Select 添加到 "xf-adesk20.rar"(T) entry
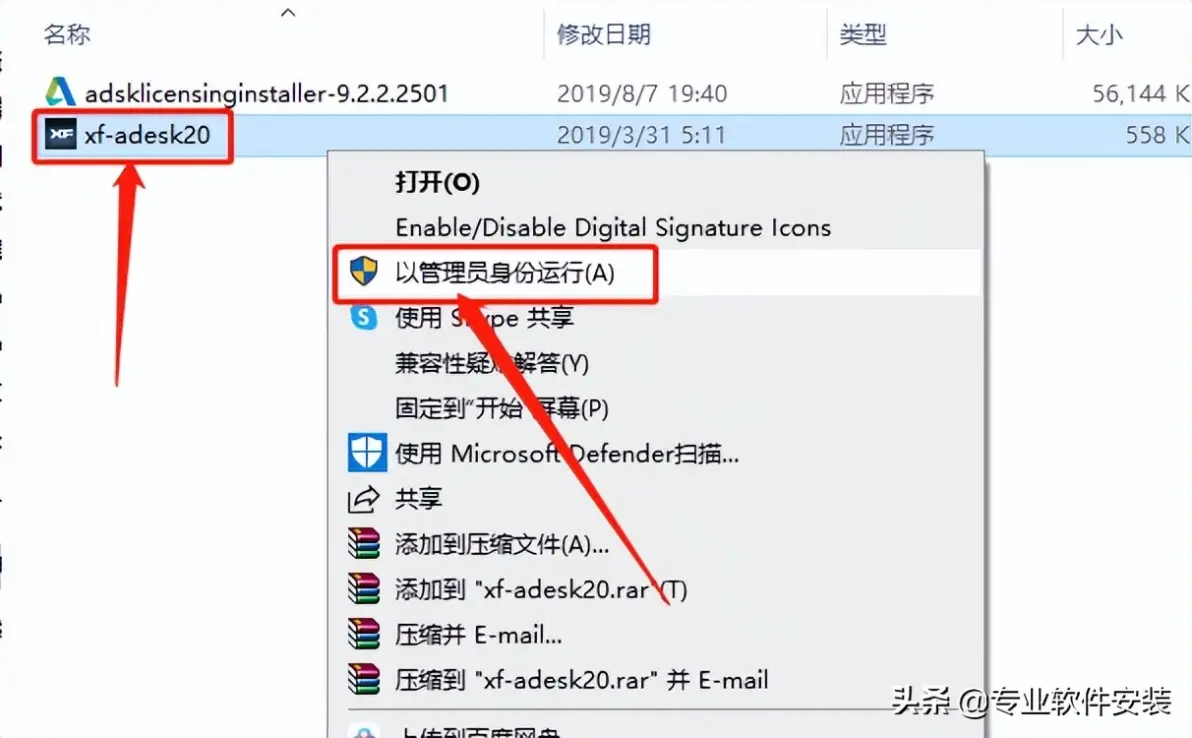Image resolution: width=1192 pixels, height=738 pixels. point(541,589)
